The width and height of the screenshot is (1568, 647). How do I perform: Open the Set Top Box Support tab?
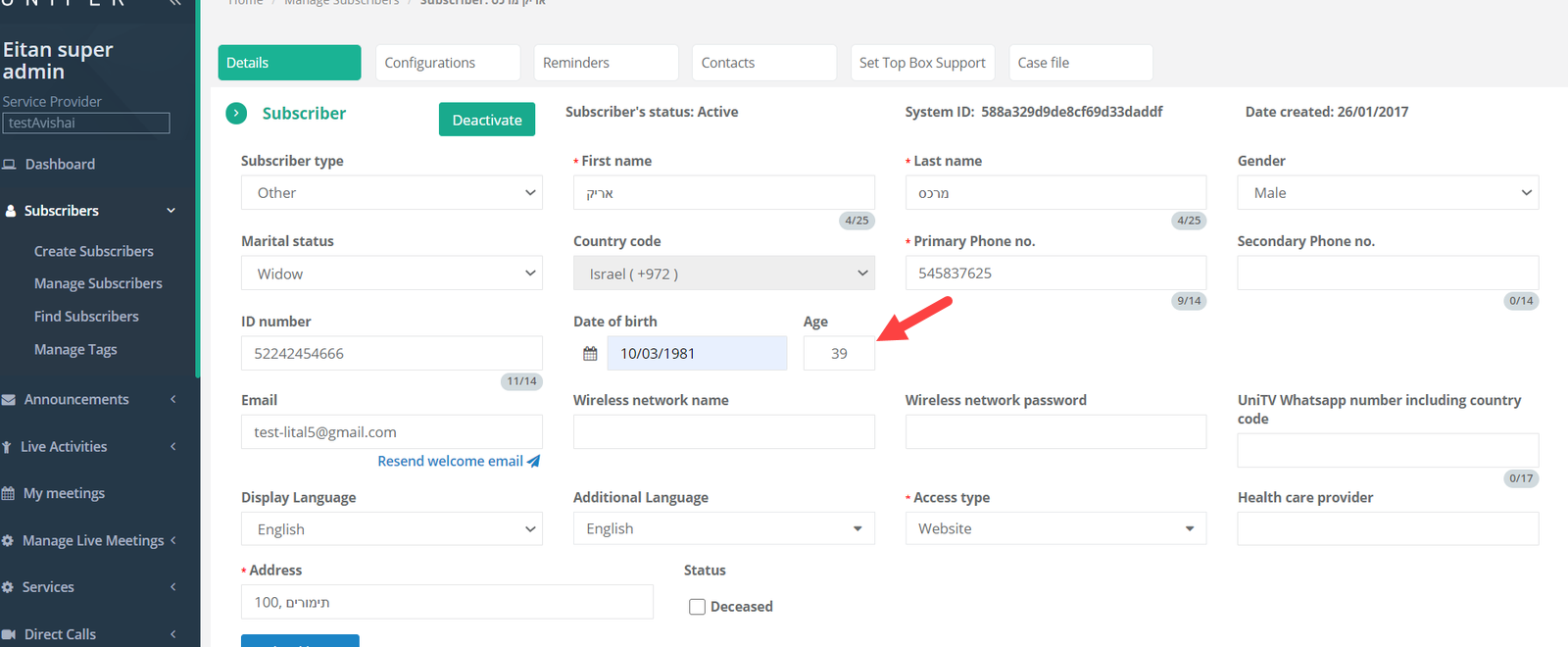[x=921, y=63]
